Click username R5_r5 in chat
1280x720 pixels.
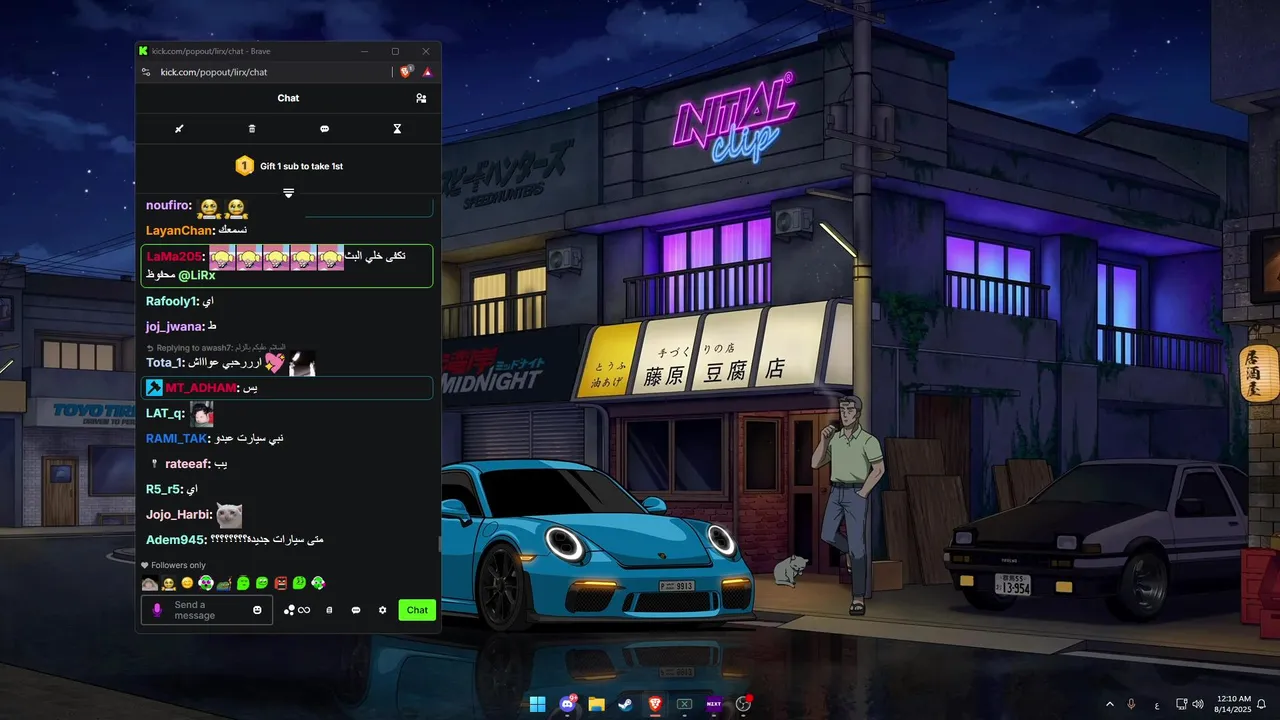[164, 490]
